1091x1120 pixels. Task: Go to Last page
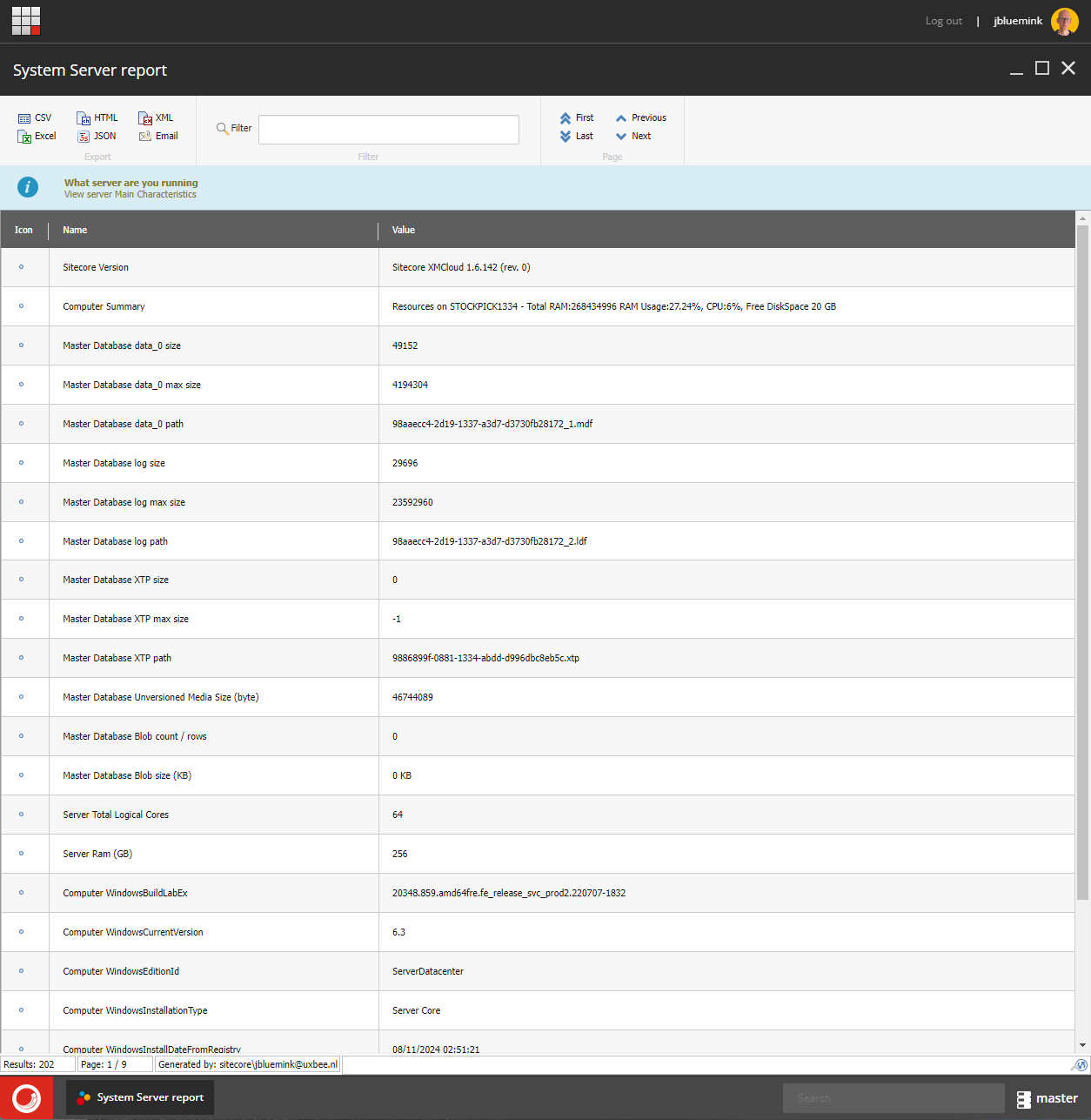coord(576,136)
